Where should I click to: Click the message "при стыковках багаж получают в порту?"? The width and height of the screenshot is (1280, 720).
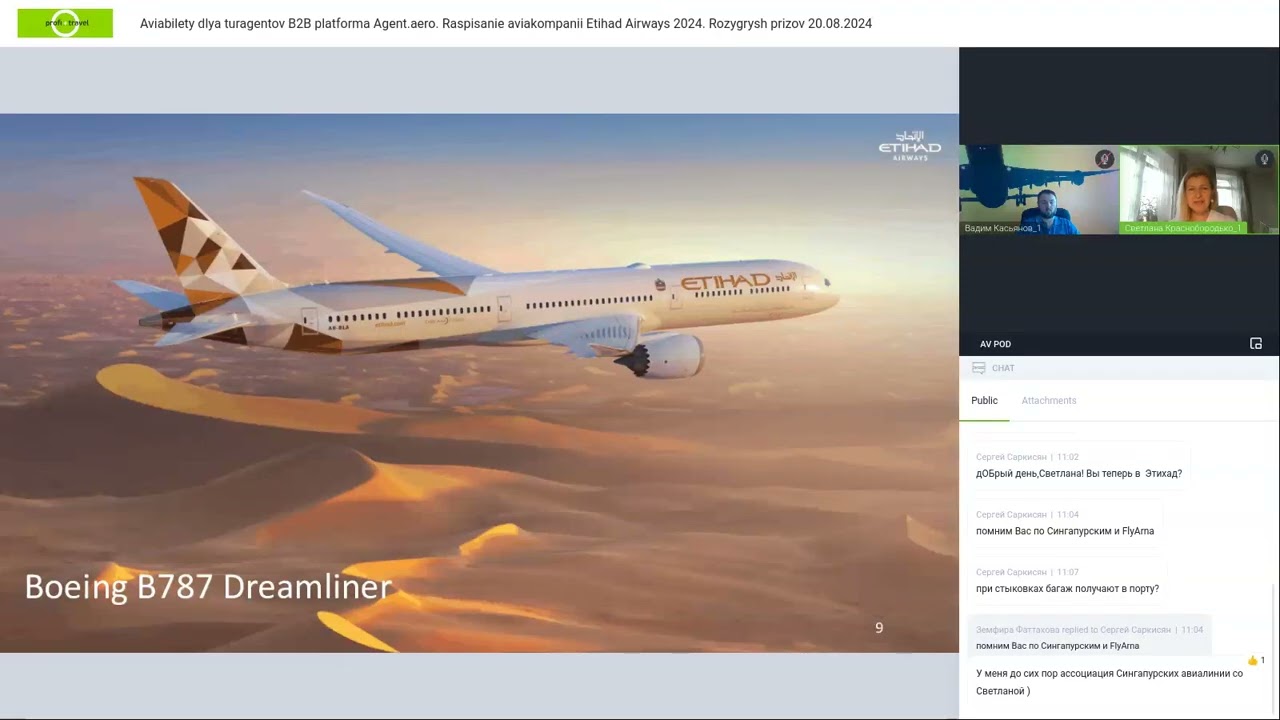point(1068,589)
